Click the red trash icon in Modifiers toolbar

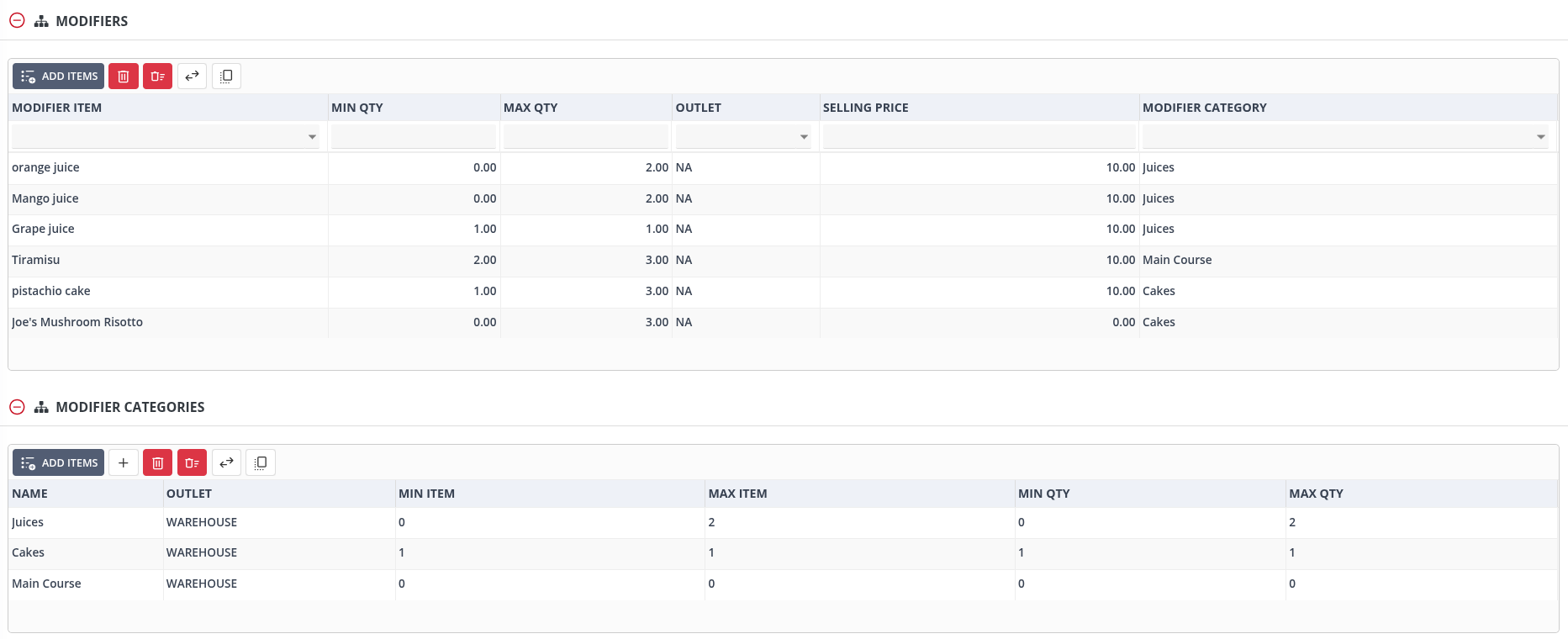pyautogui.click(x=123, y=77)
